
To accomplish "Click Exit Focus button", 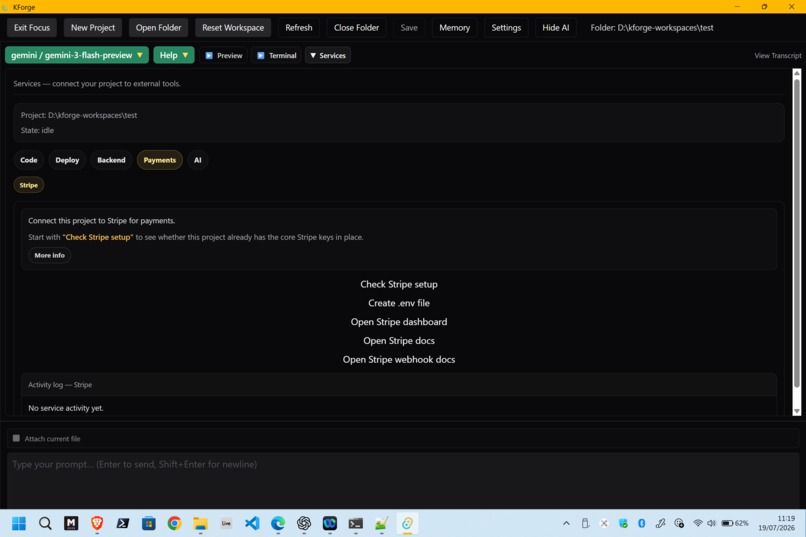I will (32, 28).
